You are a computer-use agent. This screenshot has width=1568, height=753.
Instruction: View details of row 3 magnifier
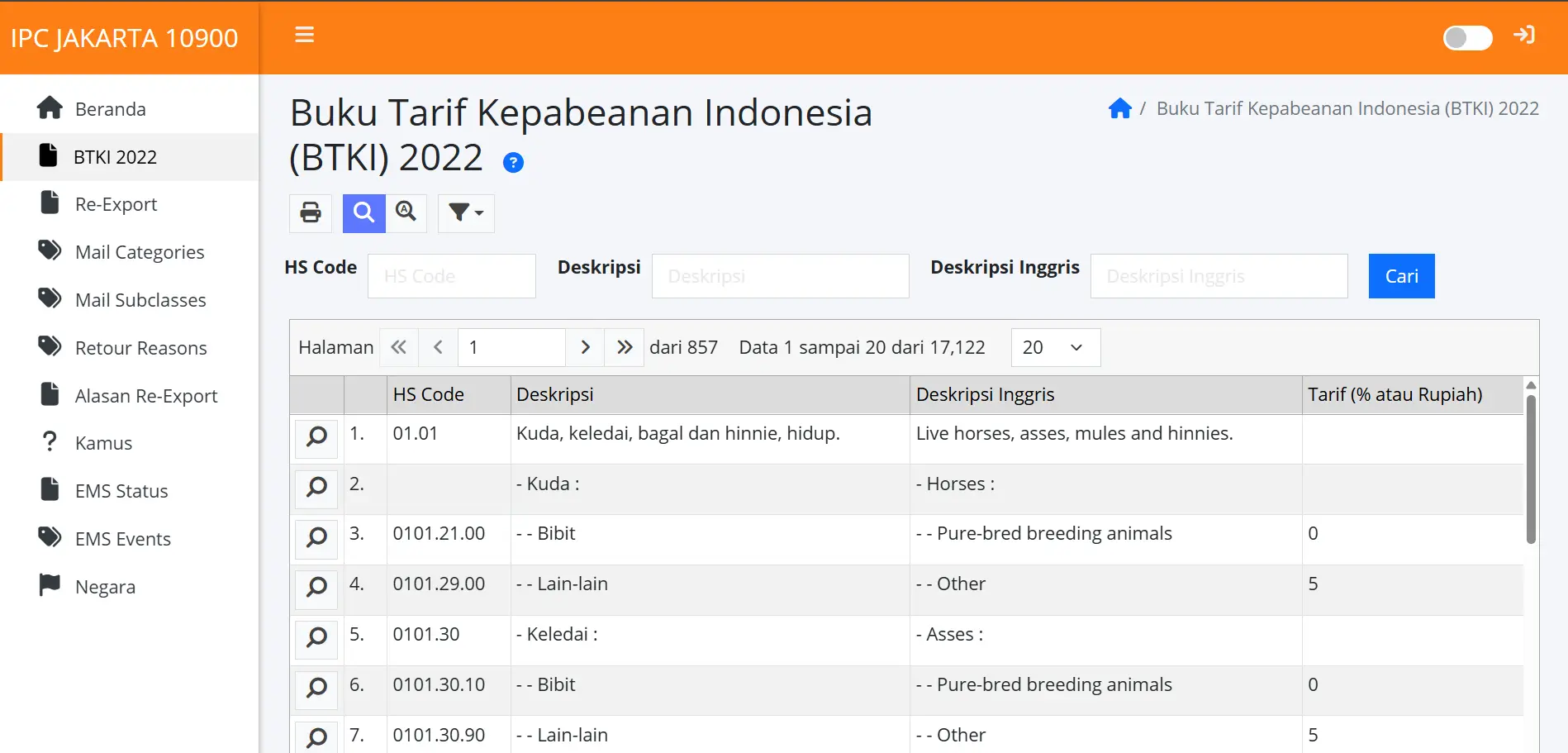pyautogui.click(x=316, y=538)
